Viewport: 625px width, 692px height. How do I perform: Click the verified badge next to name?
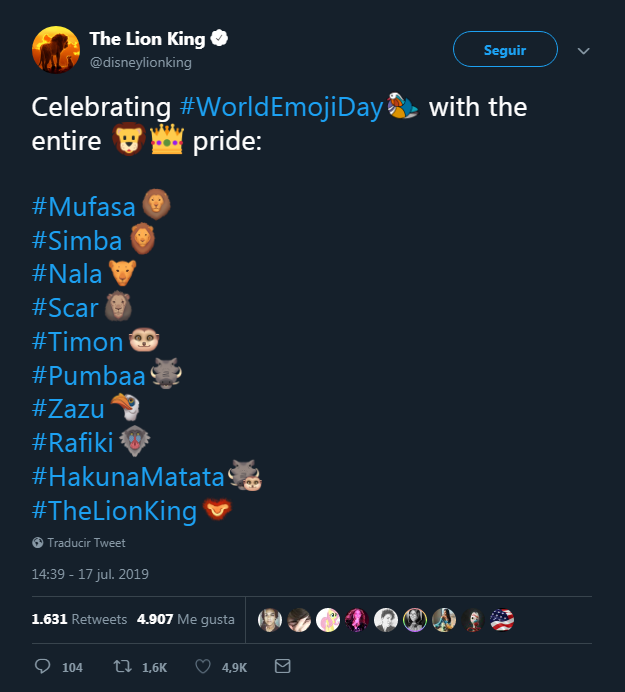pyautogui.click(x=218, y=39)
